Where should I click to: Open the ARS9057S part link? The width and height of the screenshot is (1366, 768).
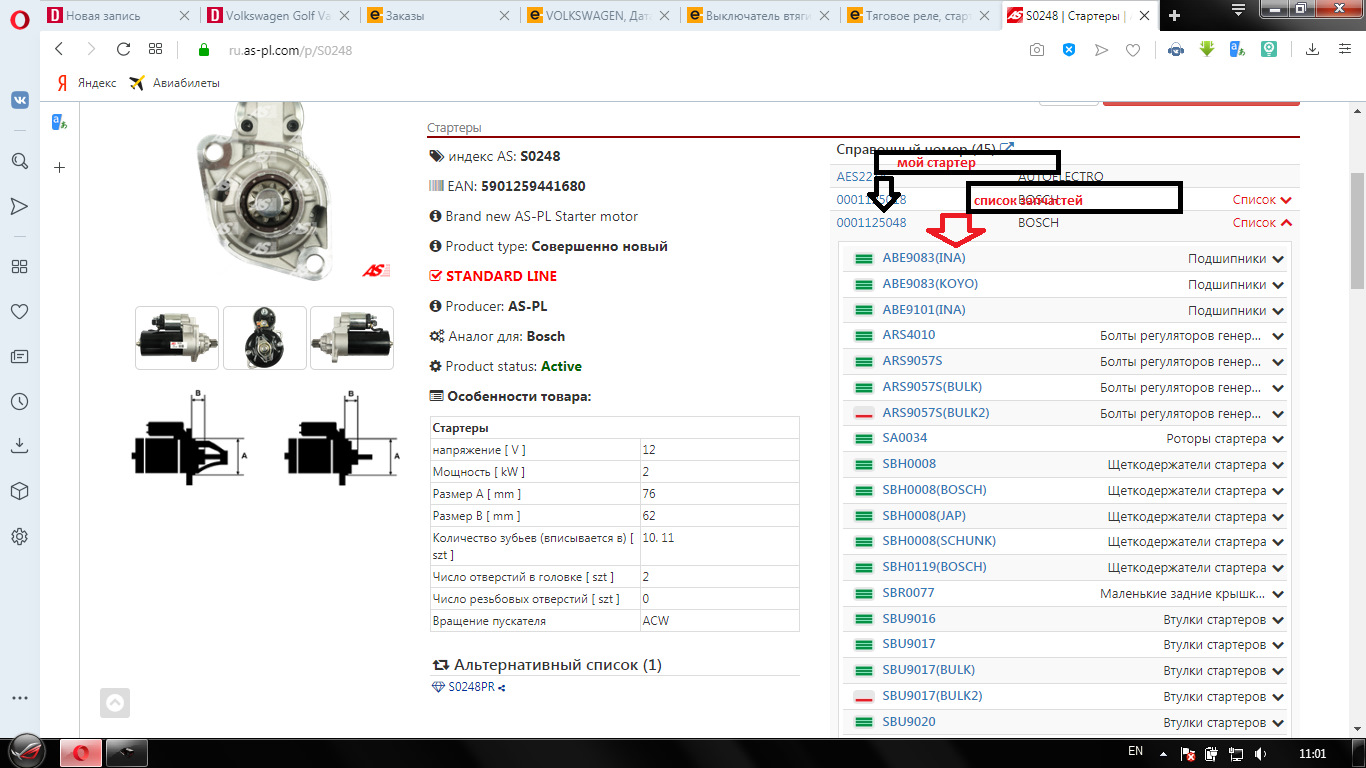click(x=912, y=361)
